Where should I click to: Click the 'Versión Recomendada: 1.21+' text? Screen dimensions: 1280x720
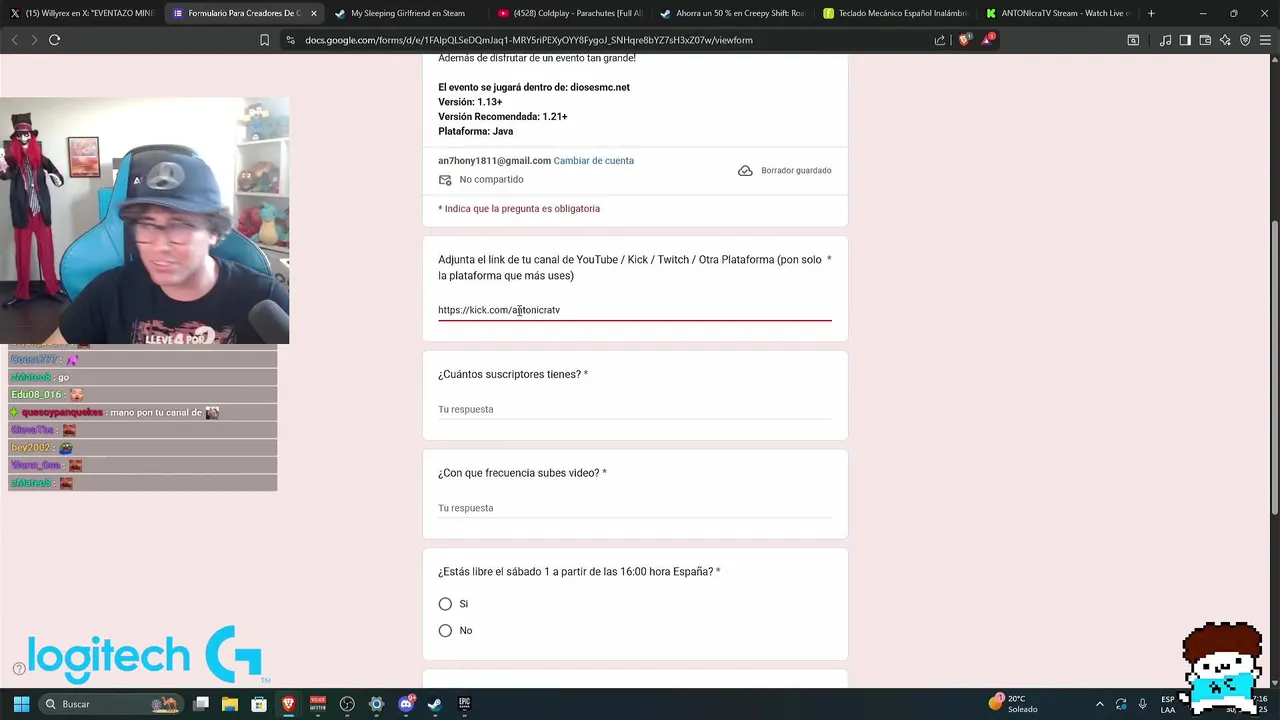503,117
